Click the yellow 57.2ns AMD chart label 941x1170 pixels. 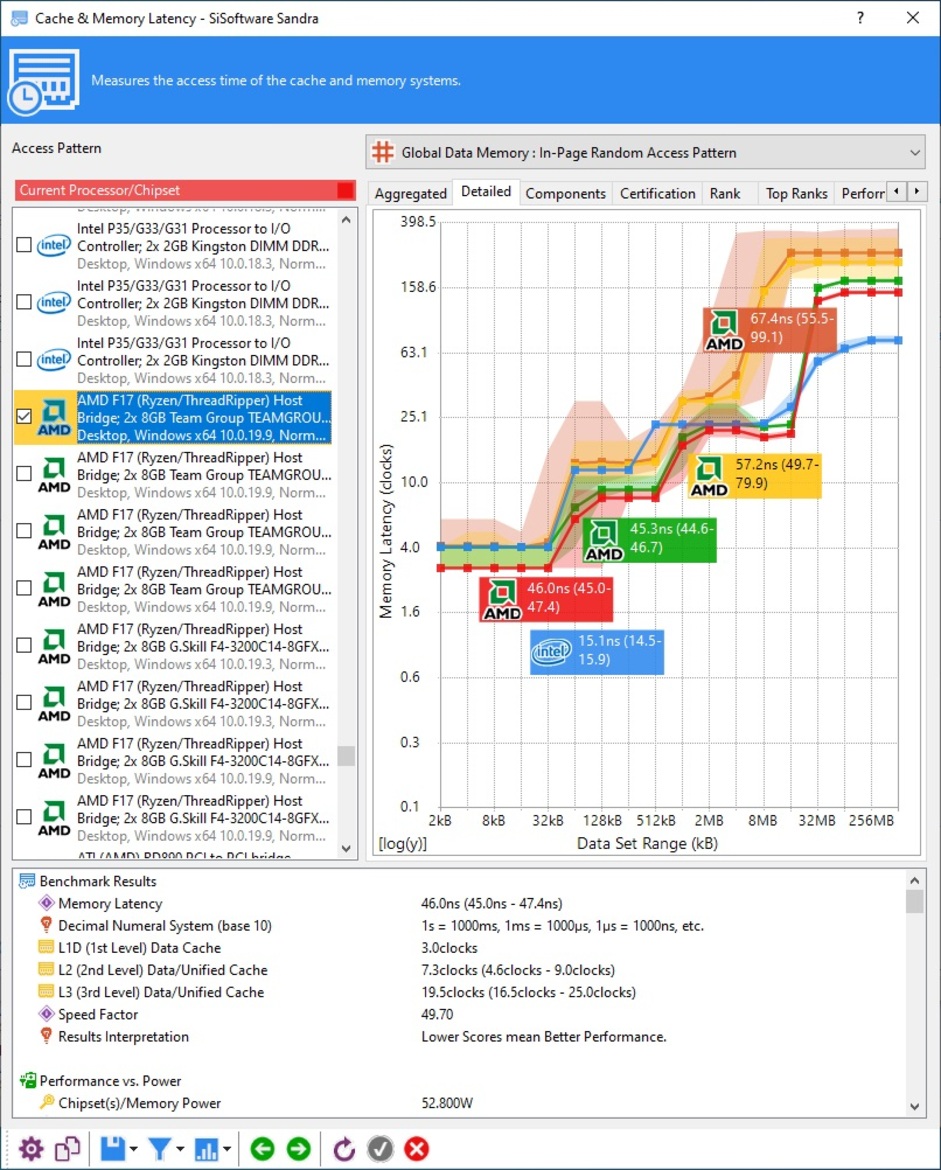pyautogui.click(x=754, y=475)
